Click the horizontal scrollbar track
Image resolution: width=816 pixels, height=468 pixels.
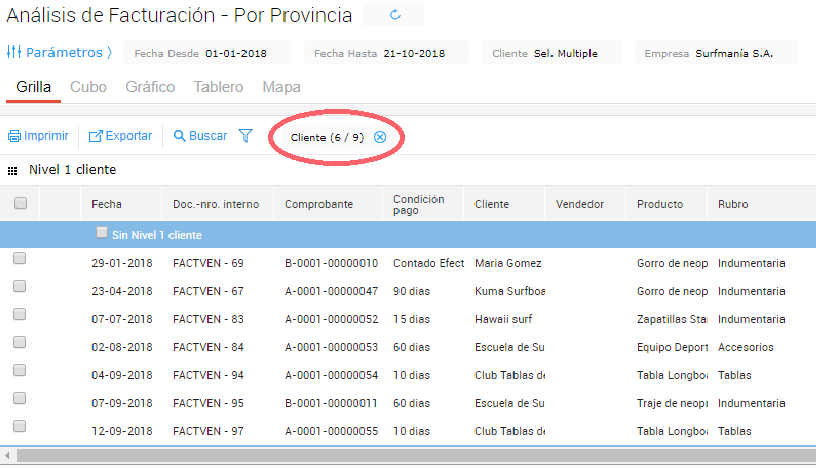[416, 456]
